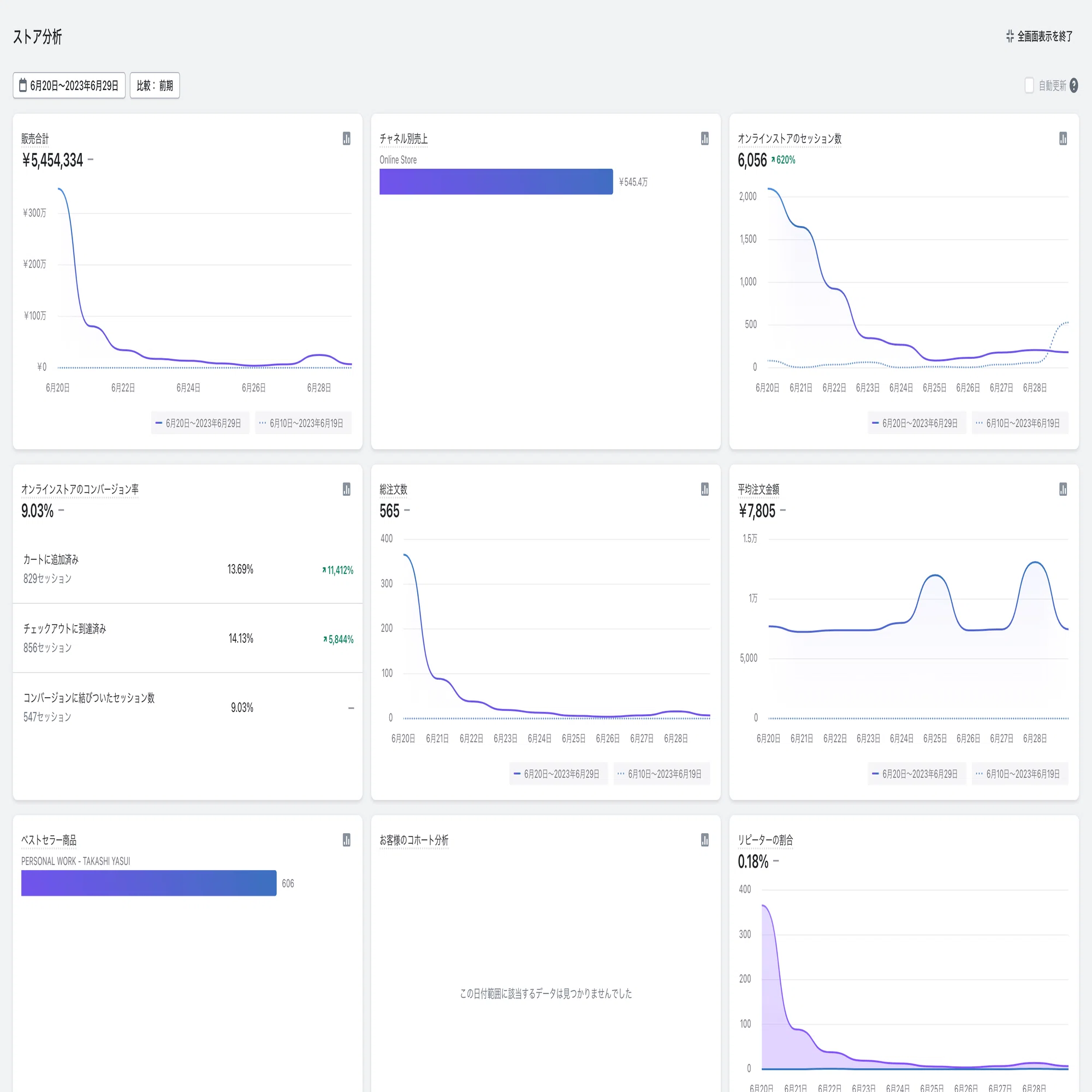Open report icon on 平均注文金額 card
The height and width of the screenshot is (1092, 1092).
[1063, 489]
